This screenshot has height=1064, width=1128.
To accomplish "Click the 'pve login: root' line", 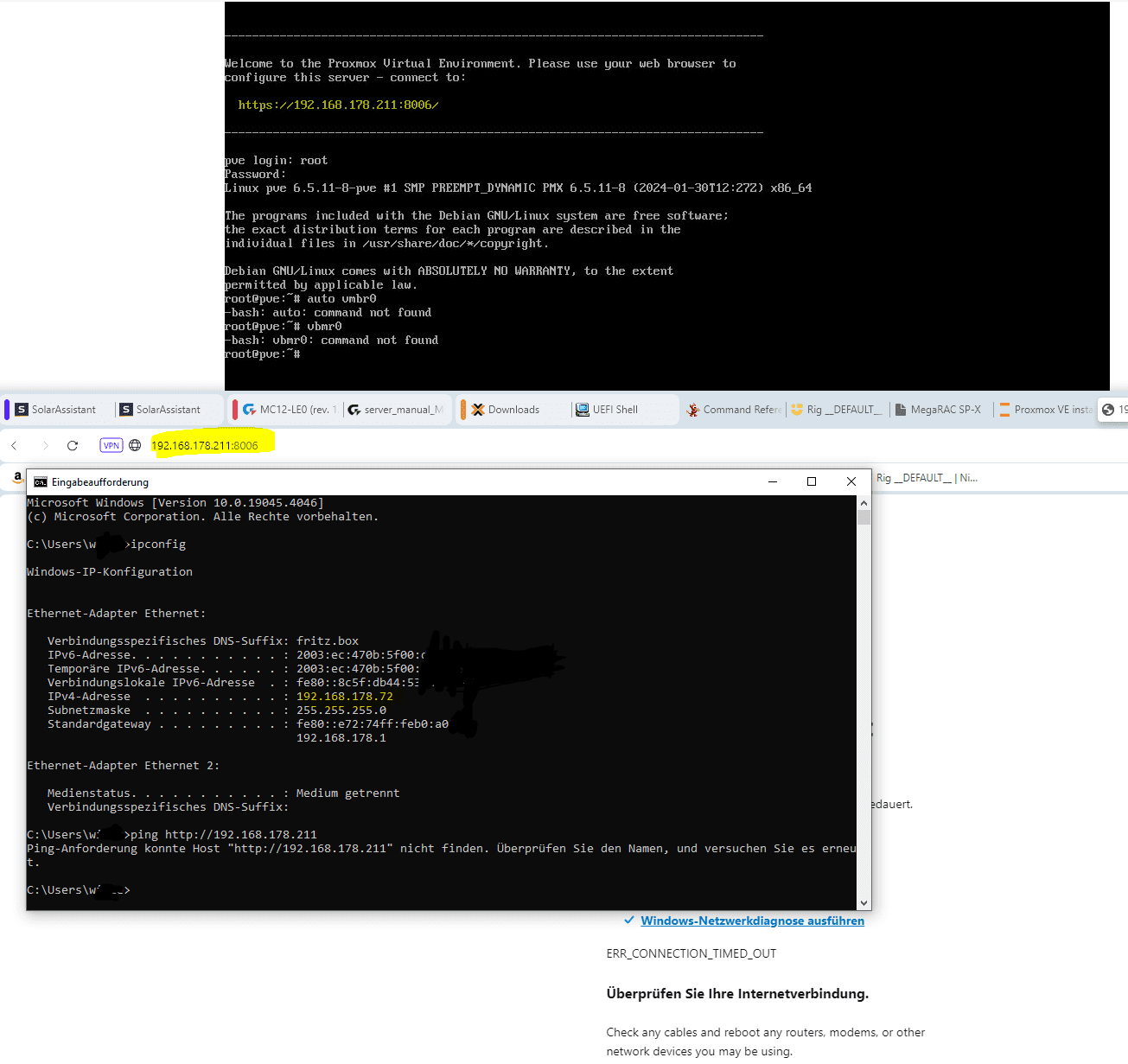I will point(277,161).
